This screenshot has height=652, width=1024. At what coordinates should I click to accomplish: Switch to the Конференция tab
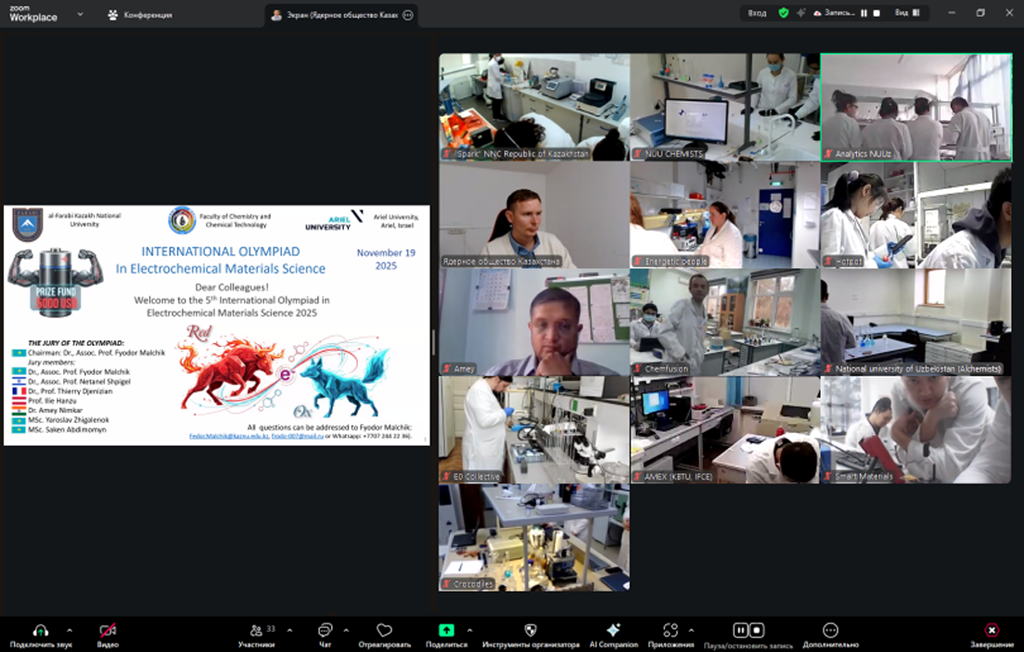[x=140, y=15]
